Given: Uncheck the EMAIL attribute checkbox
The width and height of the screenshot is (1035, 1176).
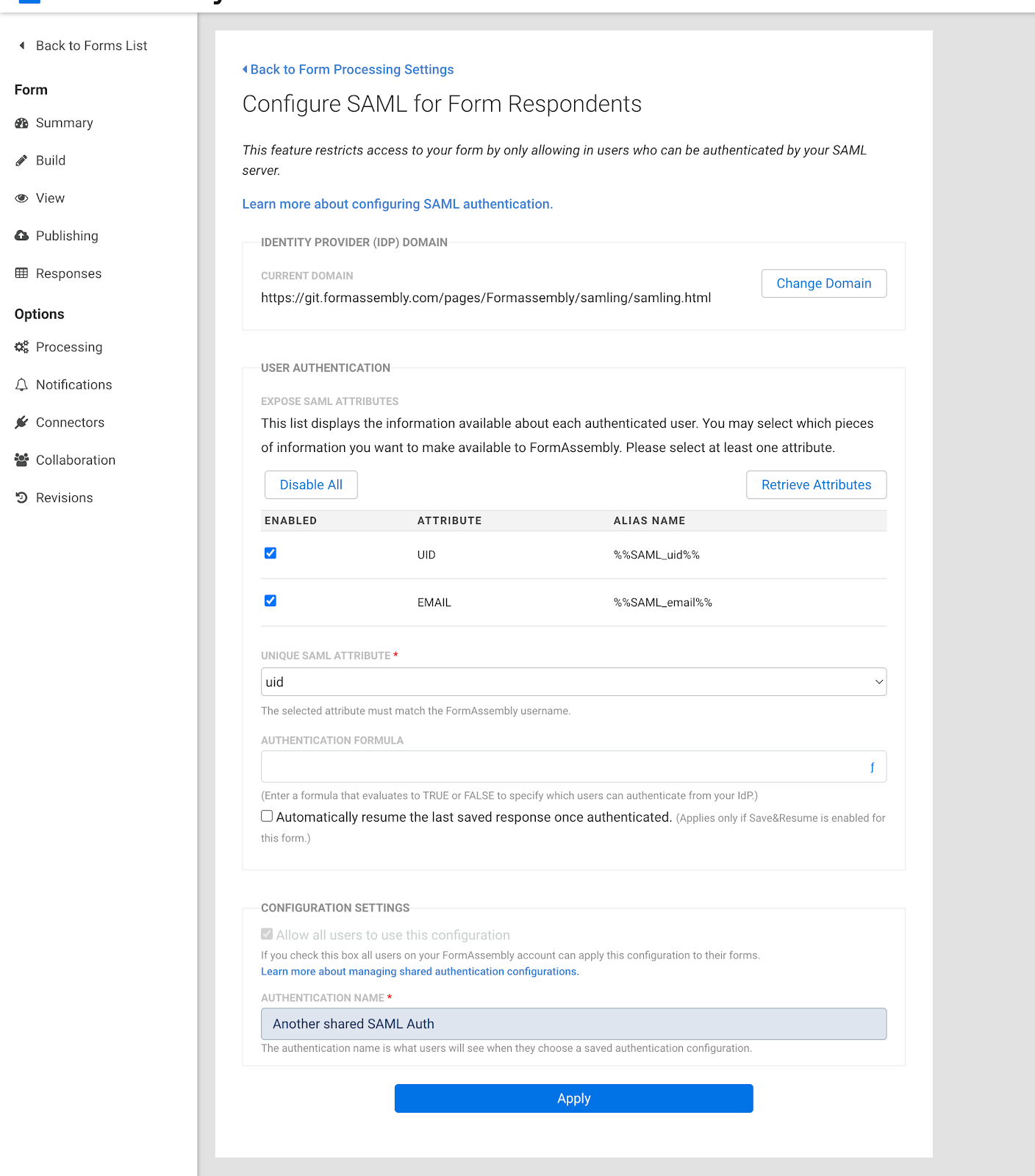Looking at the screenshot, I should 271,601.
